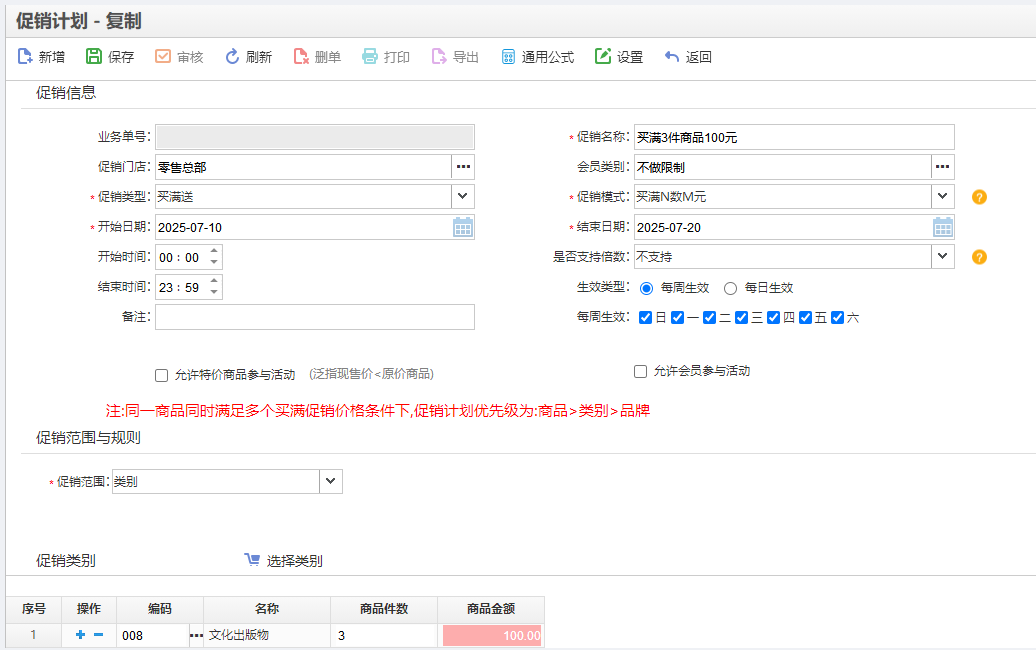Enable 允许会员参与活动 checkbox
The width and height of the screenshot is (1036, 650).
click(x=640, y=371)
